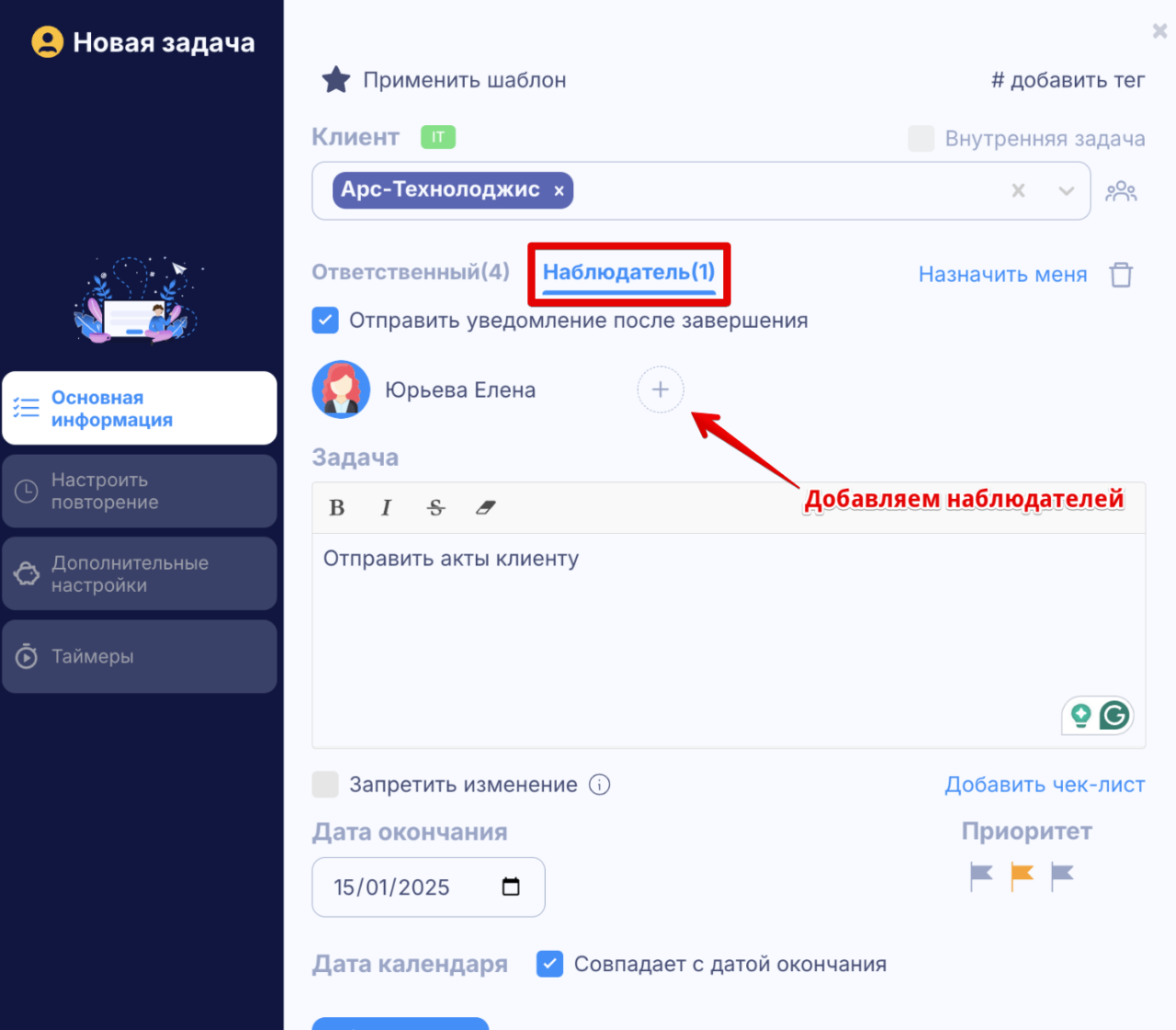Image resolution: width=1176 pixels, height=1030 pixels.
Task: Switch to the Ответственный(4) tab
Action: 411,272
